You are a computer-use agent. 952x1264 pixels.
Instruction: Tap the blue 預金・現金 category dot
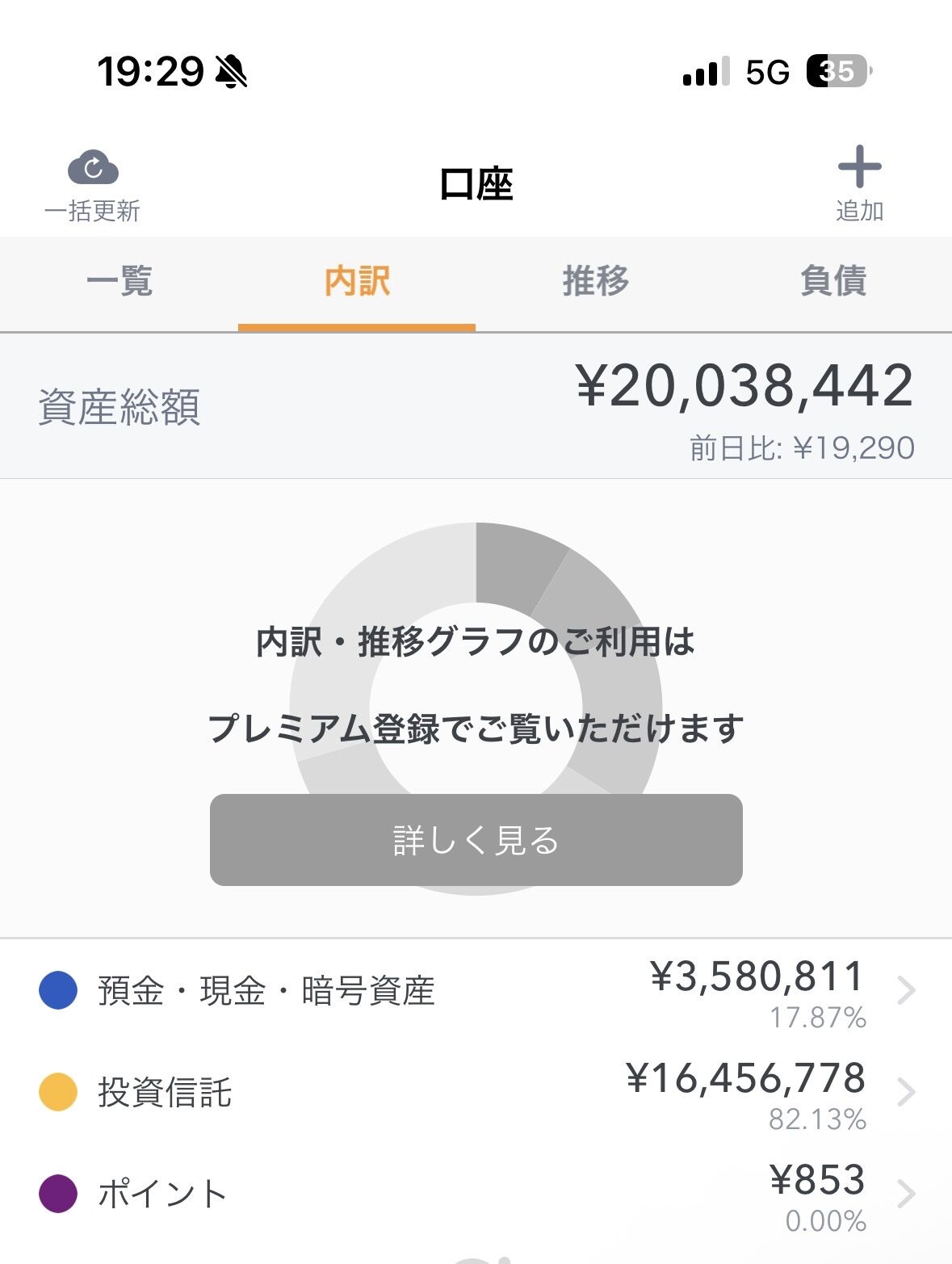(x=58, y=990)
